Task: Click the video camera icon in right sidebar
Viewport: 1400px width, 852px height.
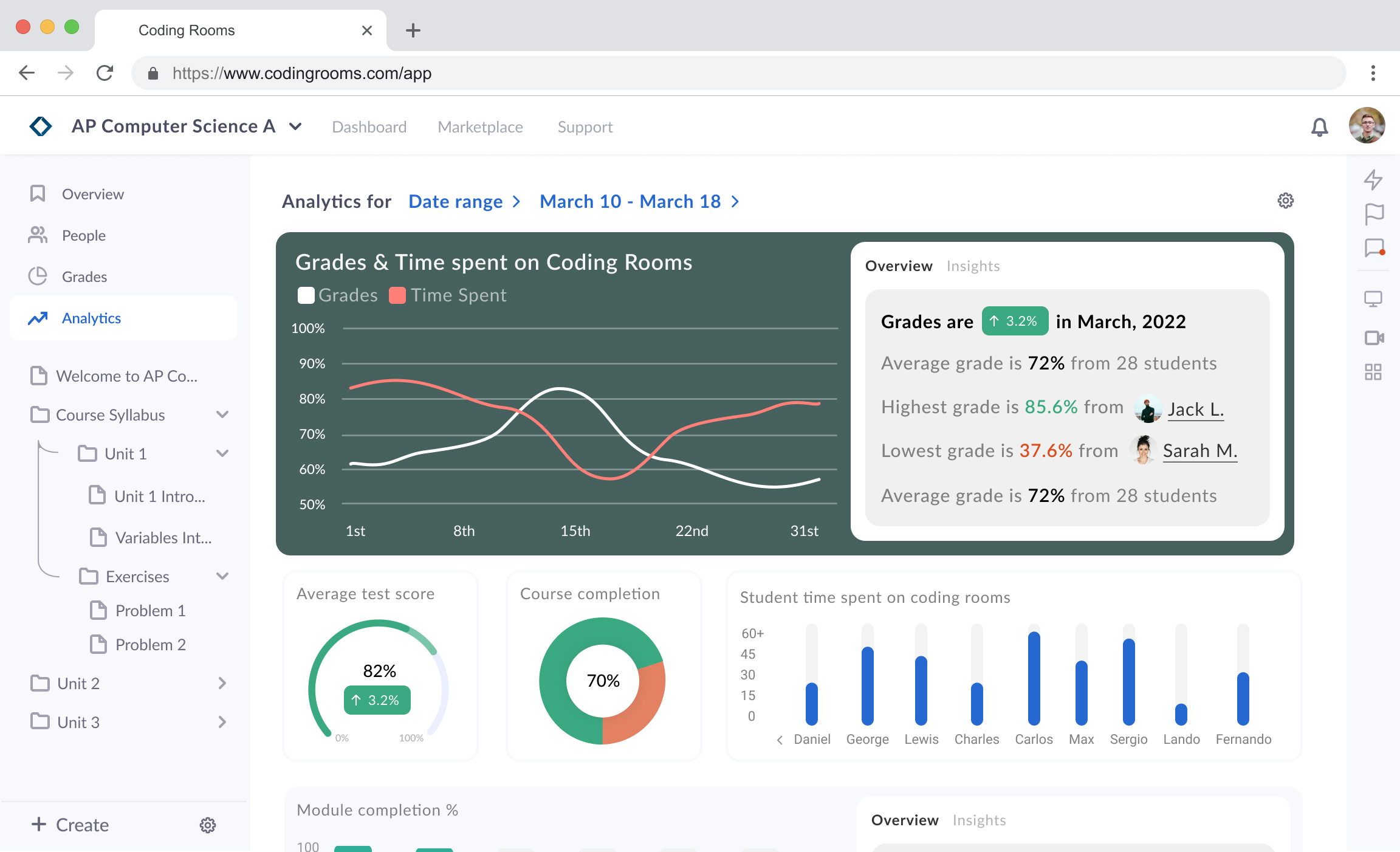Action: tap(1373, 337)
